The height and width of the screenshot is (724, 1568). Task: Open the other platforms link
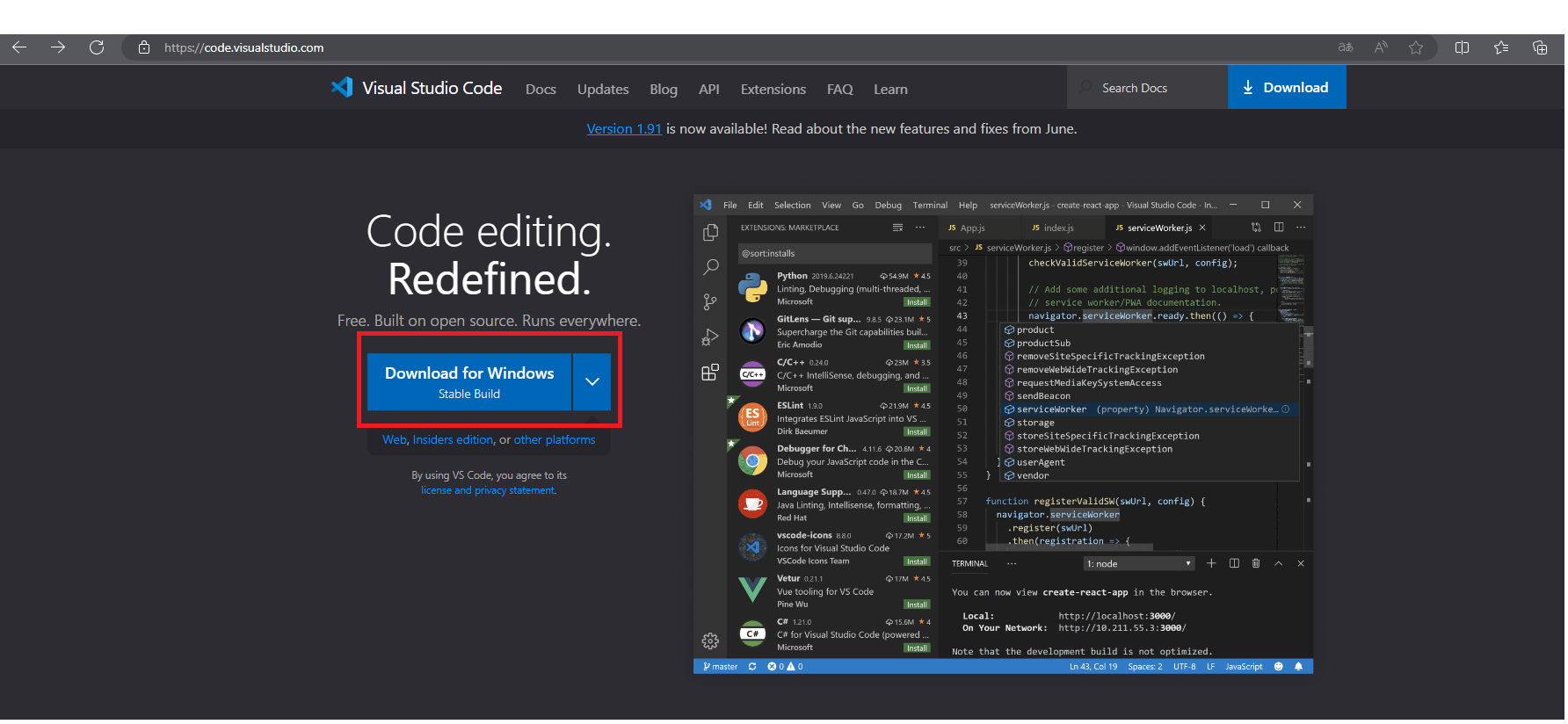click(555, 440)
